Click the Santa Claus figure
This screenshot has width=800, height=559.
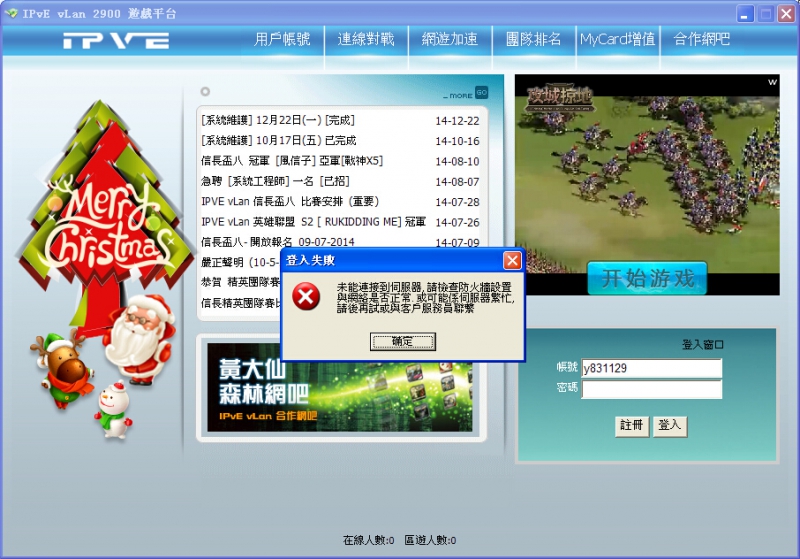point(140,339)
